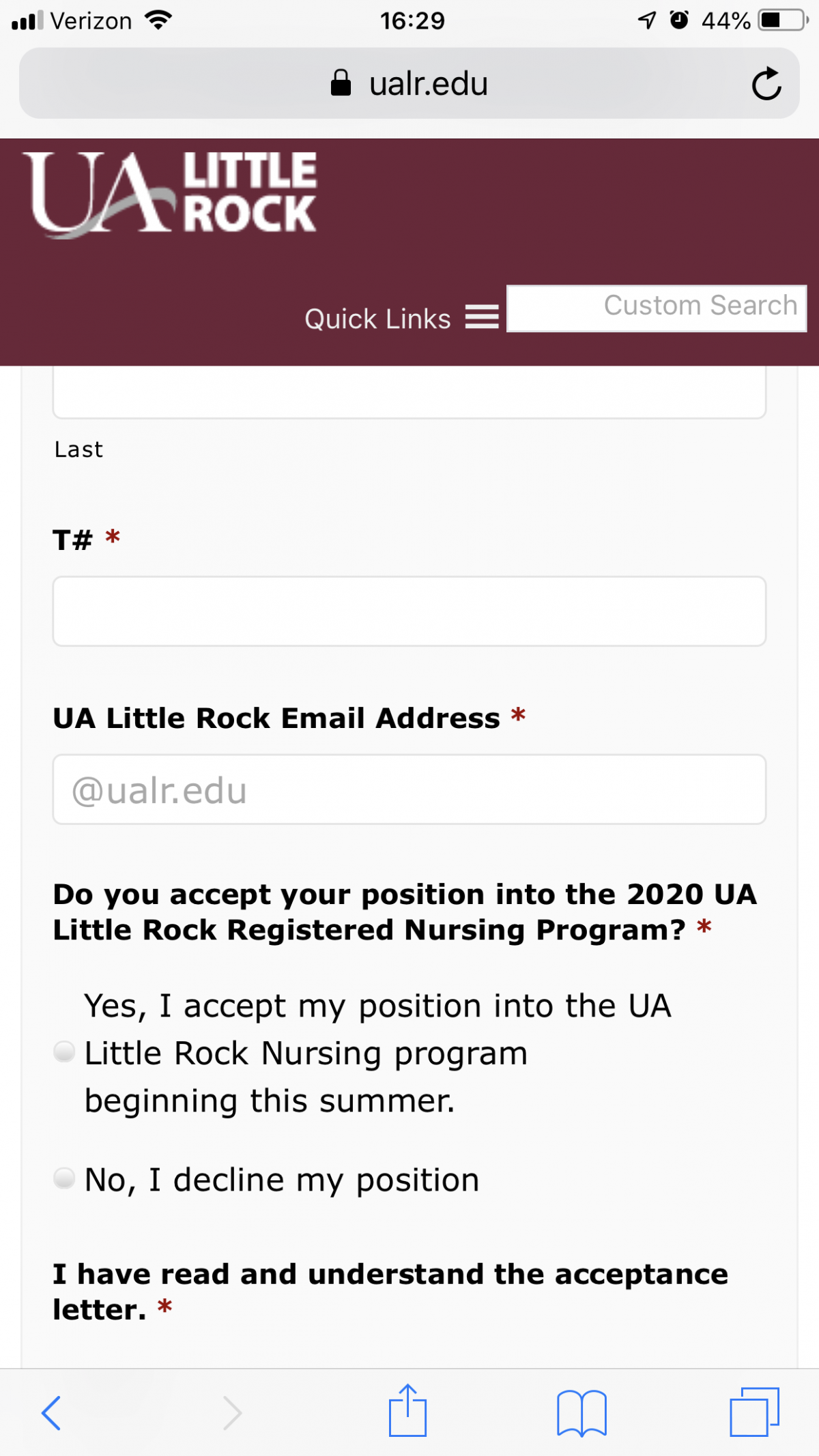Click the Custom Search box
This screenshot has height=1456, width=819.
point(657,308)
